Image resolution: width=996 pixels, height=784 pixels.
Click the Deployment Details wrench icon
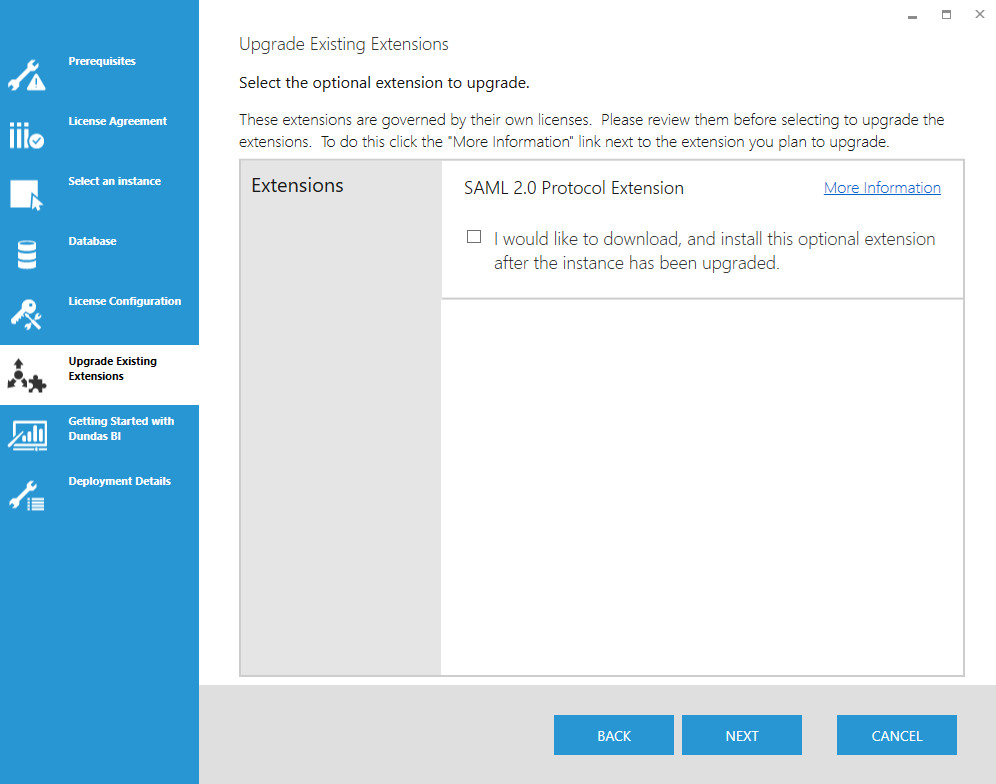click(x=27, y=496)
